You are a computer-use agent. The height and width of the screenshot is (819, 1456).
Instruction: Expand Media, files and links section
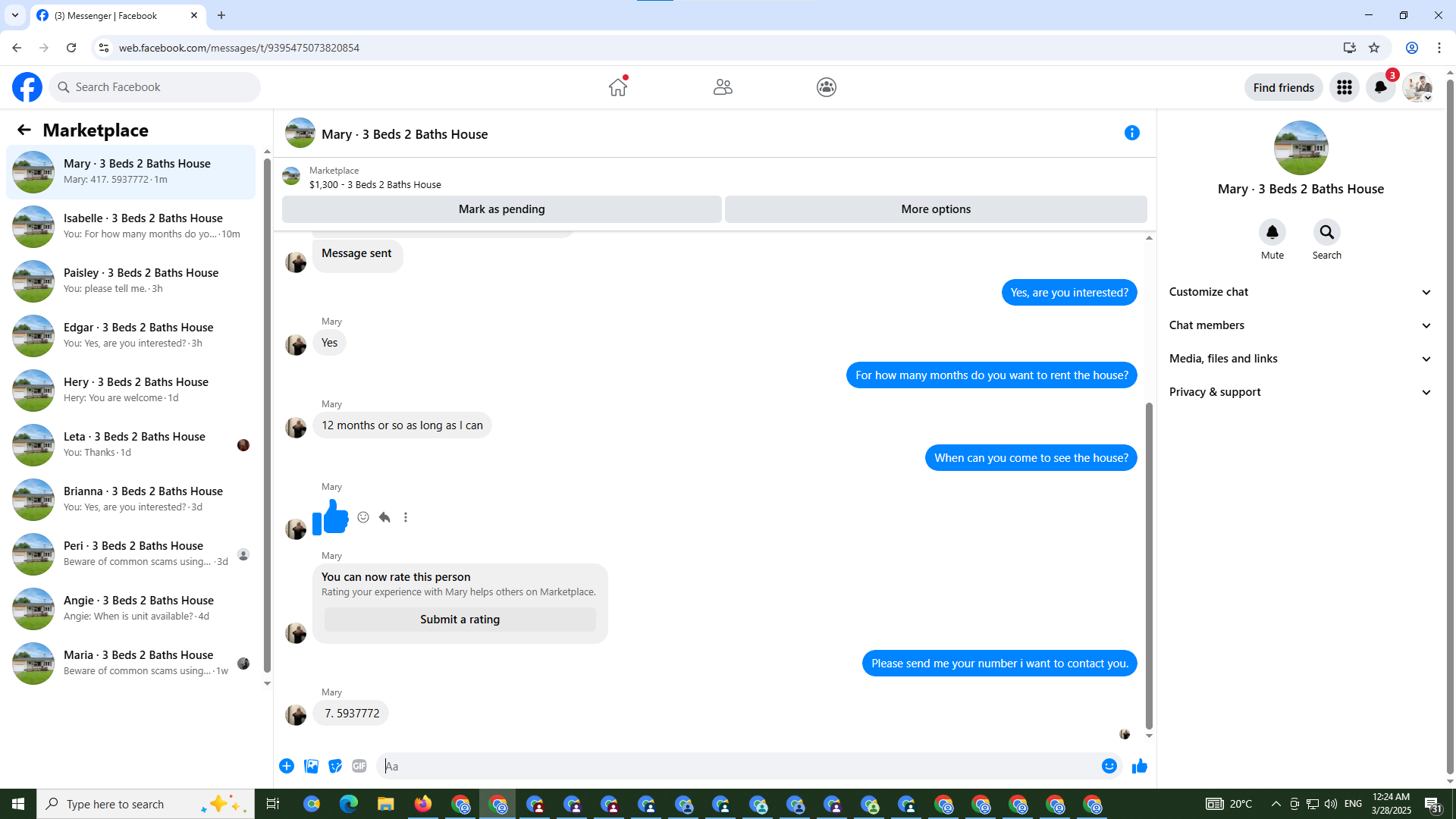point(1301,359)
